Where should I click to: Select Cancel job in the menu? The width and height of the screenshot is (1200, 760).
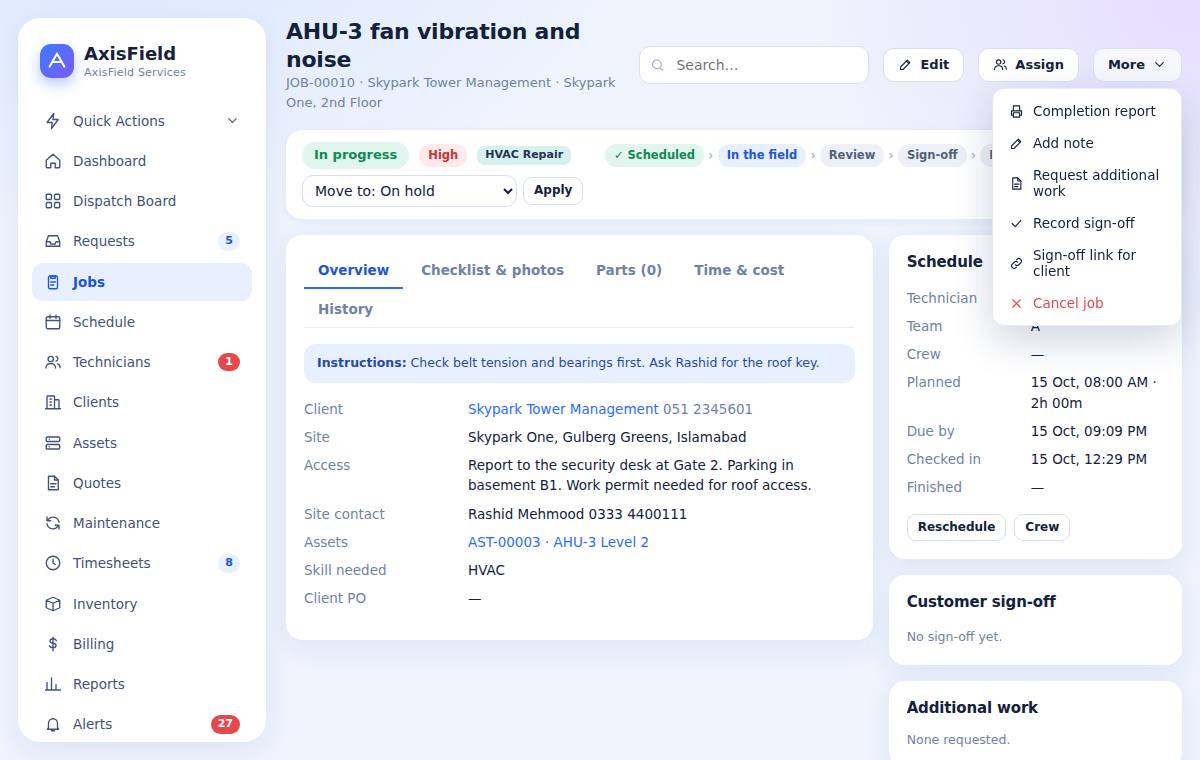1087,303
